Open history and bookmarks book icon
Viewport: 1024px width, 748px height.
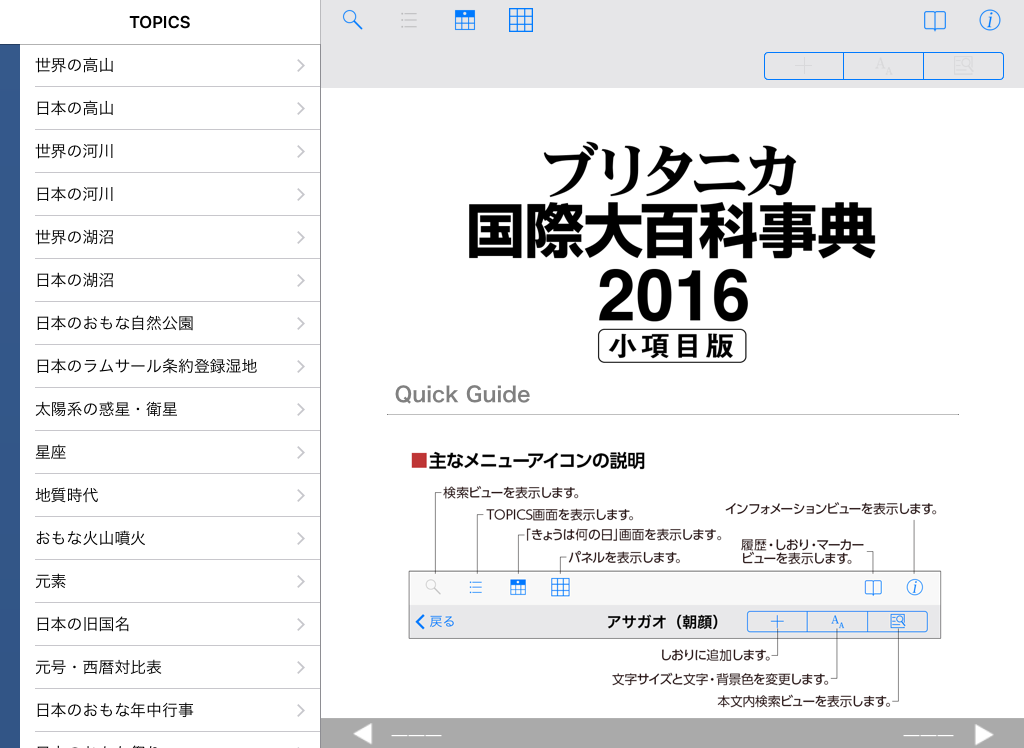point(934,21)
